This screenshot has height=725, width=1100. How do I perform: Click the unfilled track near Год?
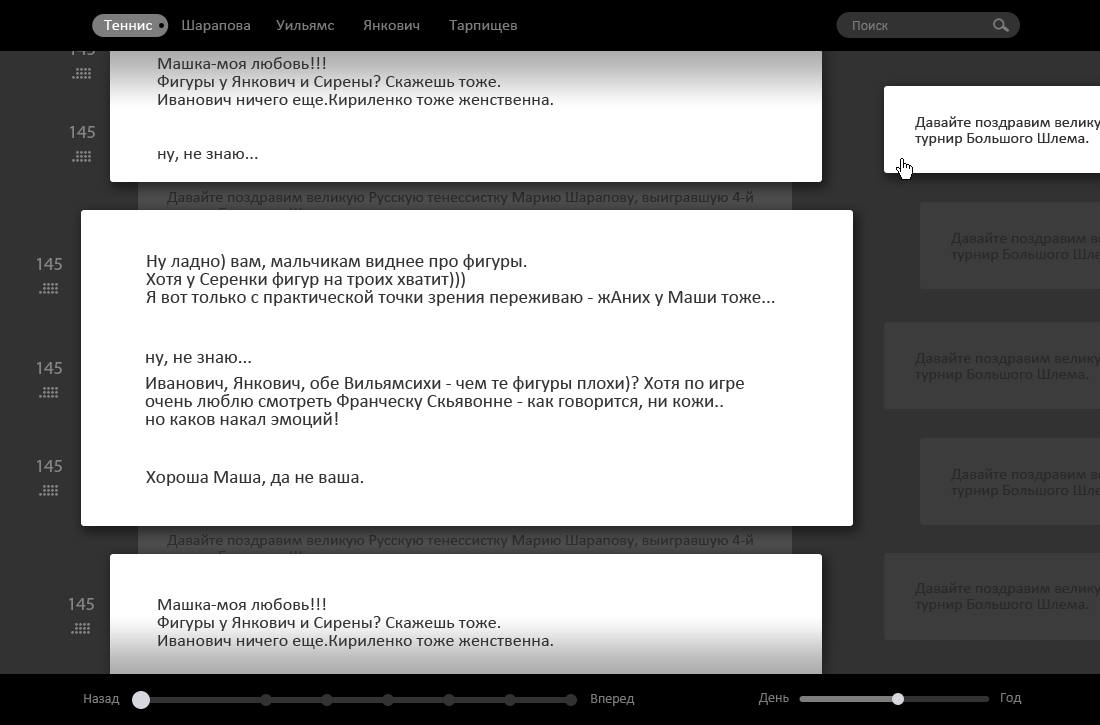coord(947,699)
